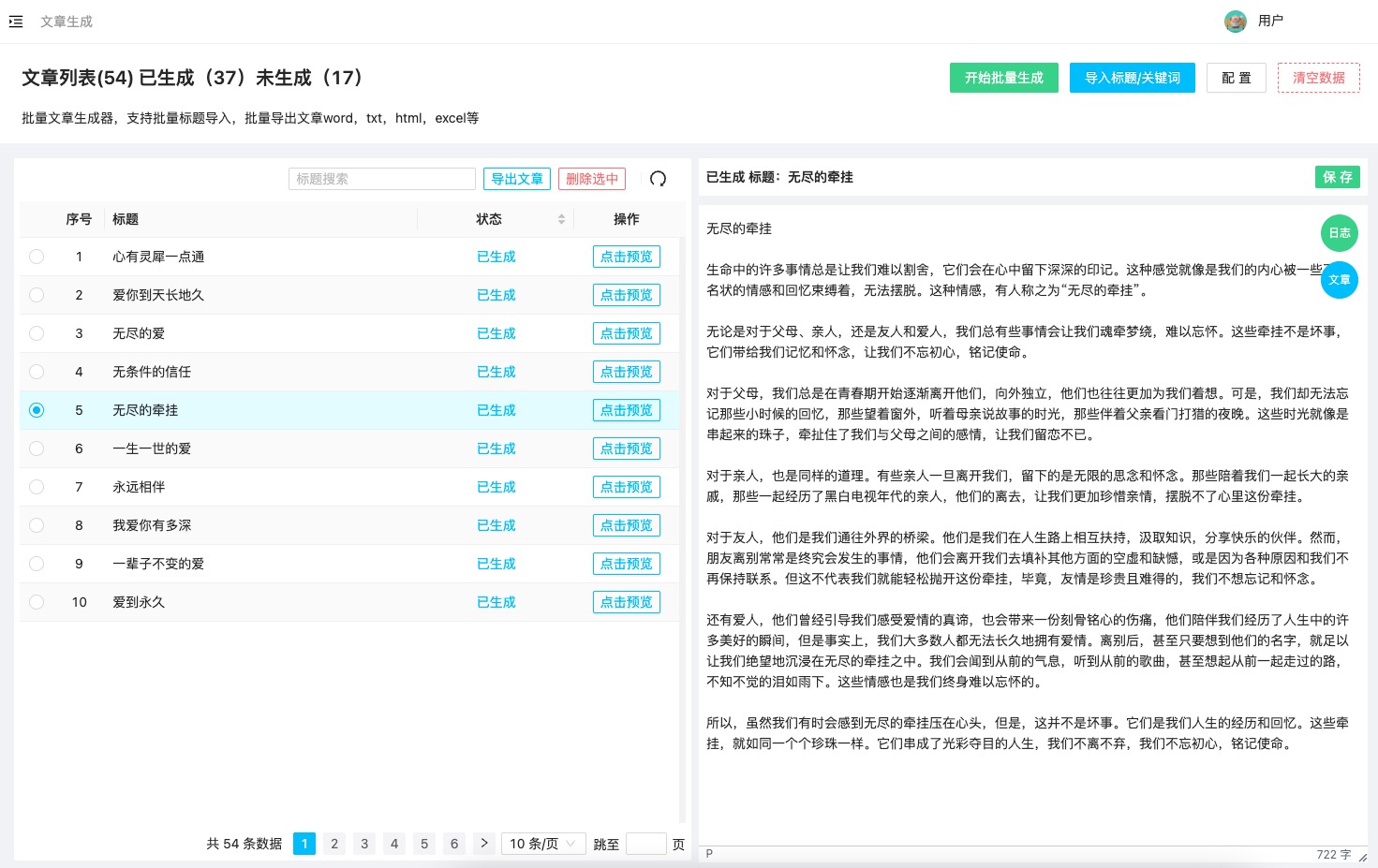Preview article 永远相伴 via 点击预览
This screenshot has height=868, width=1378.
627,487
